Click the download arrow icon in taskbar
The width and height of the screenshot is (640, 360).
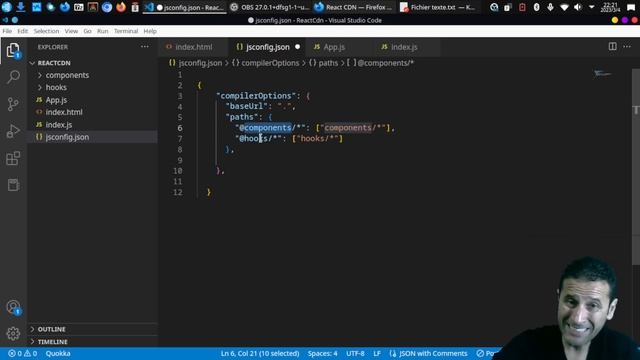pyautogui.click(x=20, y=7)
